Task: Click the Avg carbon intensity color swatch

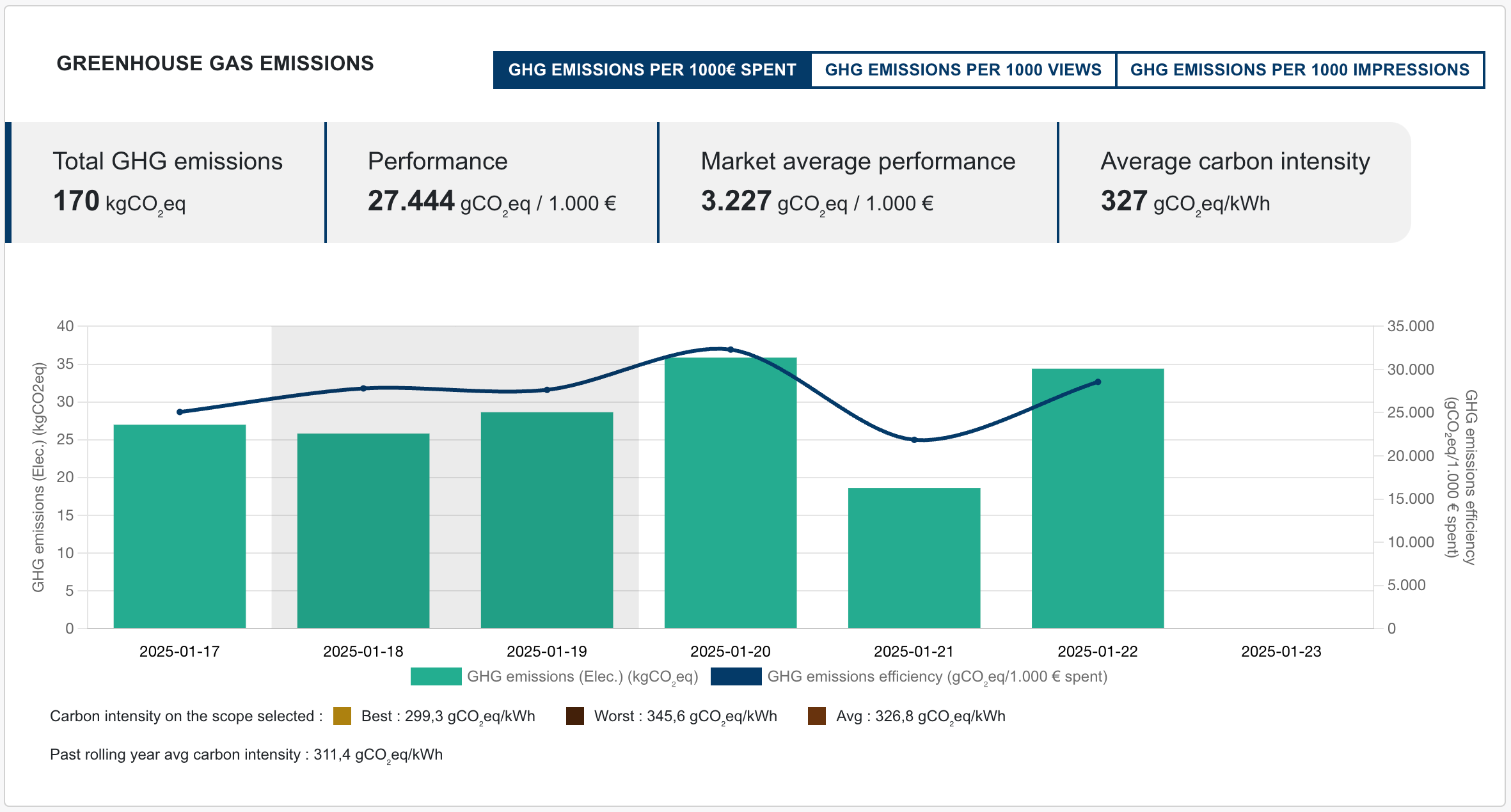Action: point(817,716)
